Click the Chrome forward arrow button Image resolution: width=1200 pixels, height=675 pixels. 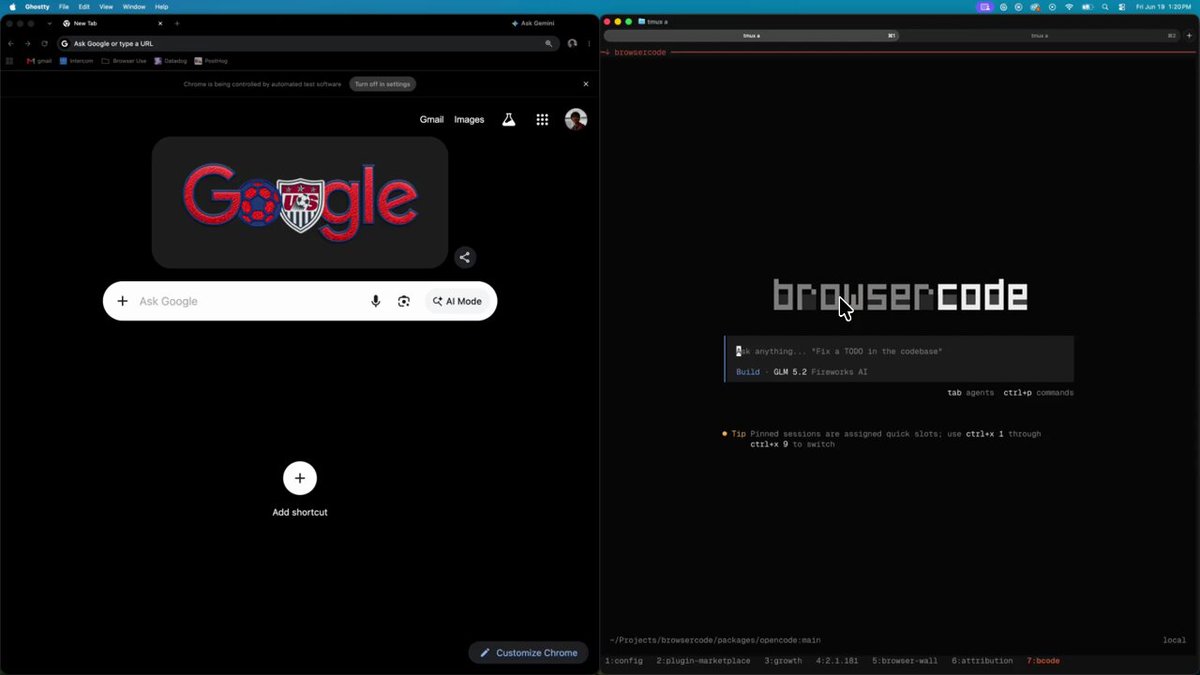click(27, 44)
